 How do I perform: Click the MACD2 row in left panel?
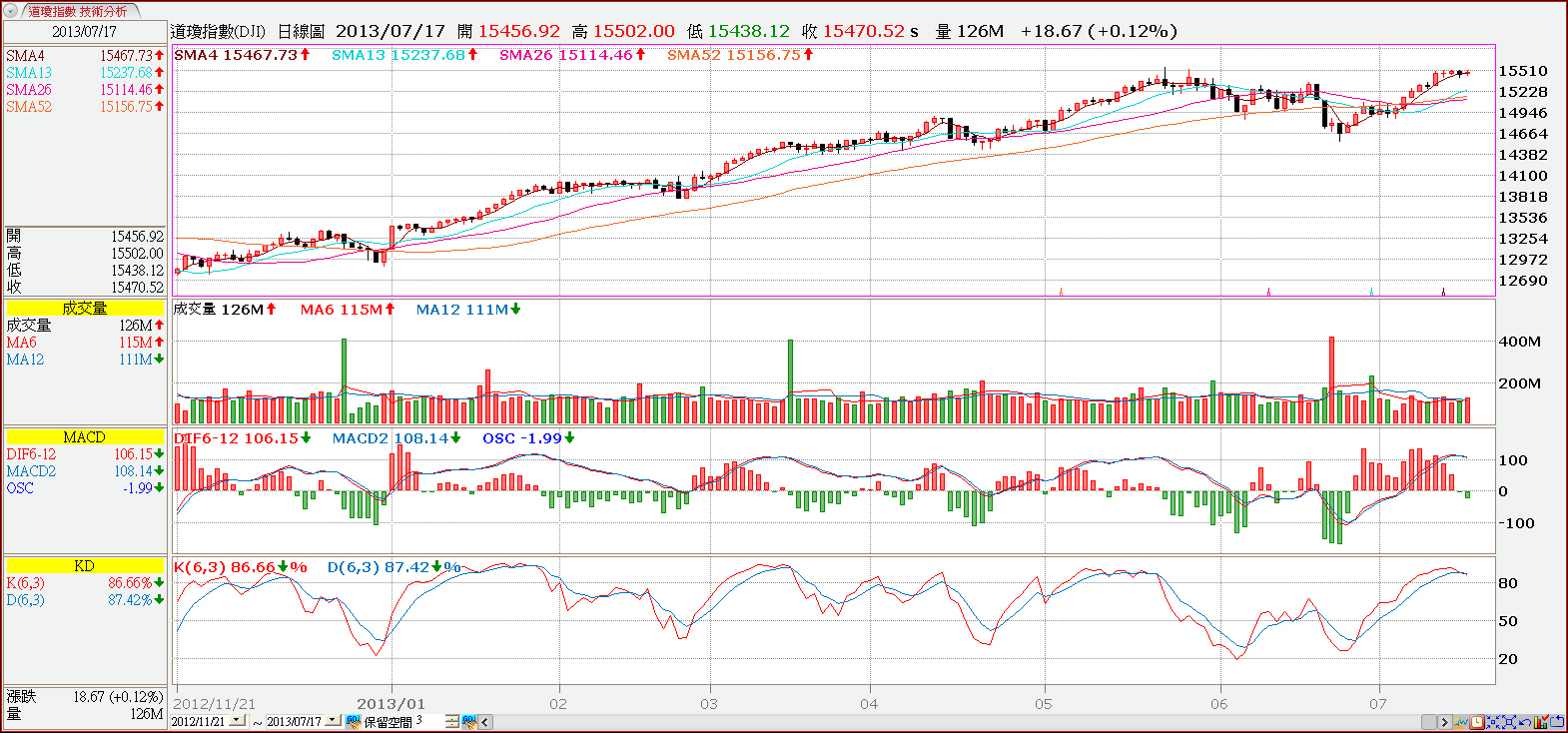point(85,471)
